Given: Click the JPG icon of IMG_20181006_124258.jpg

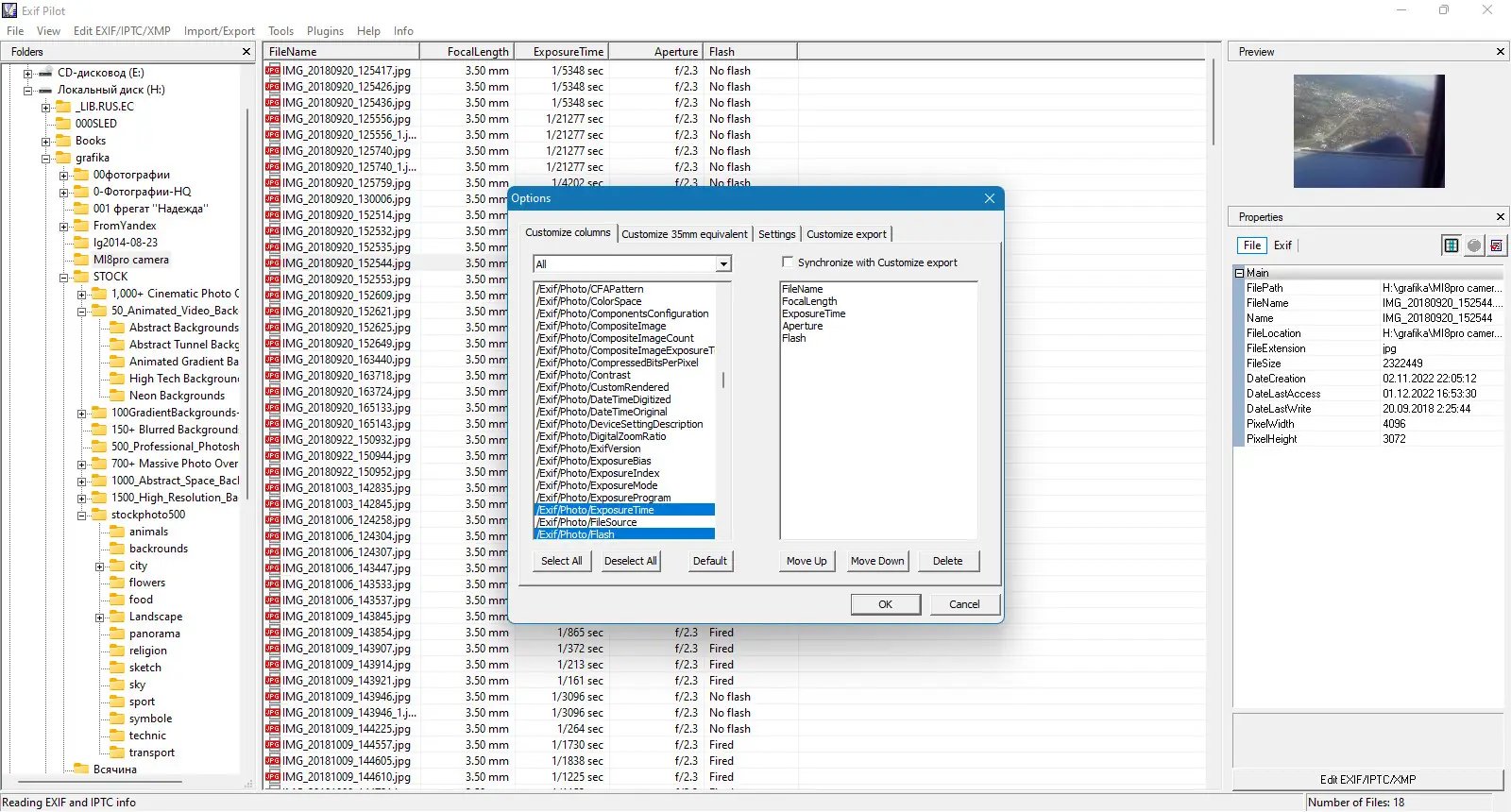Looking at the screenshot, I should (x=273, y=520).
